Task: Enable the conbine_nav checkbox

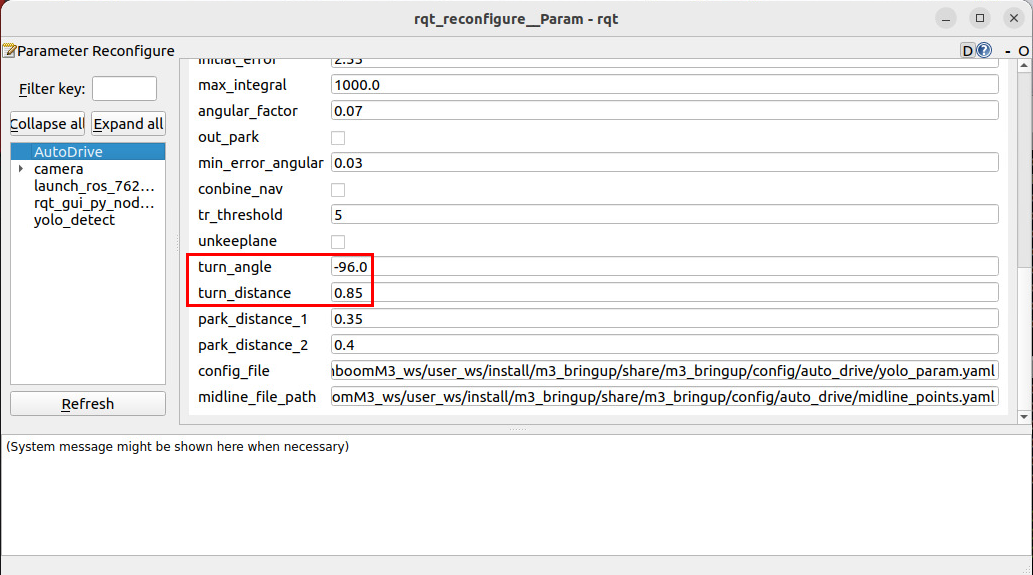Action: click(338, 190)
